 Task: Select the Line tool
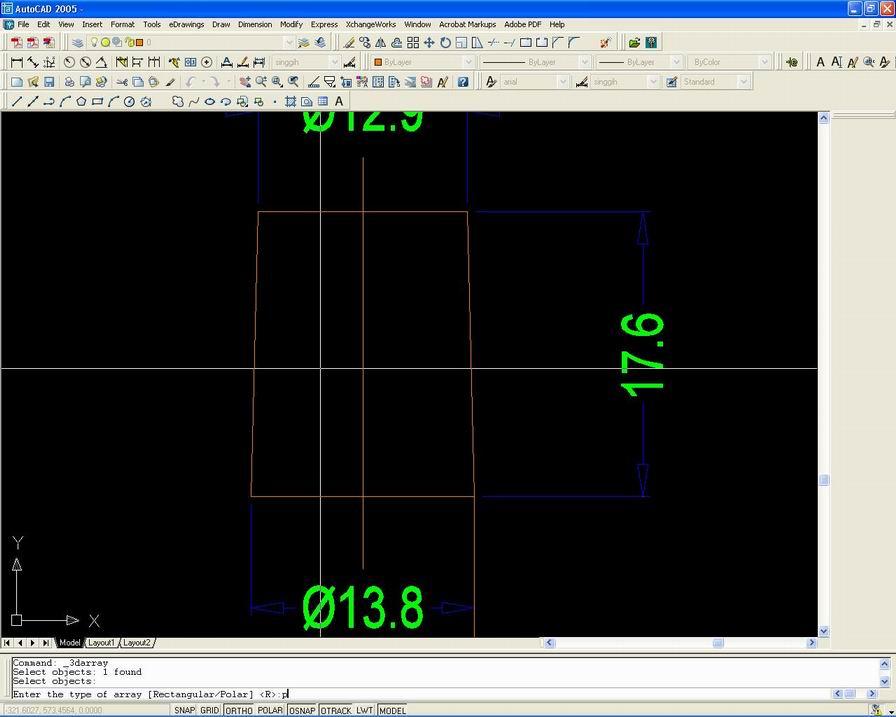click(x=17, y=101)
